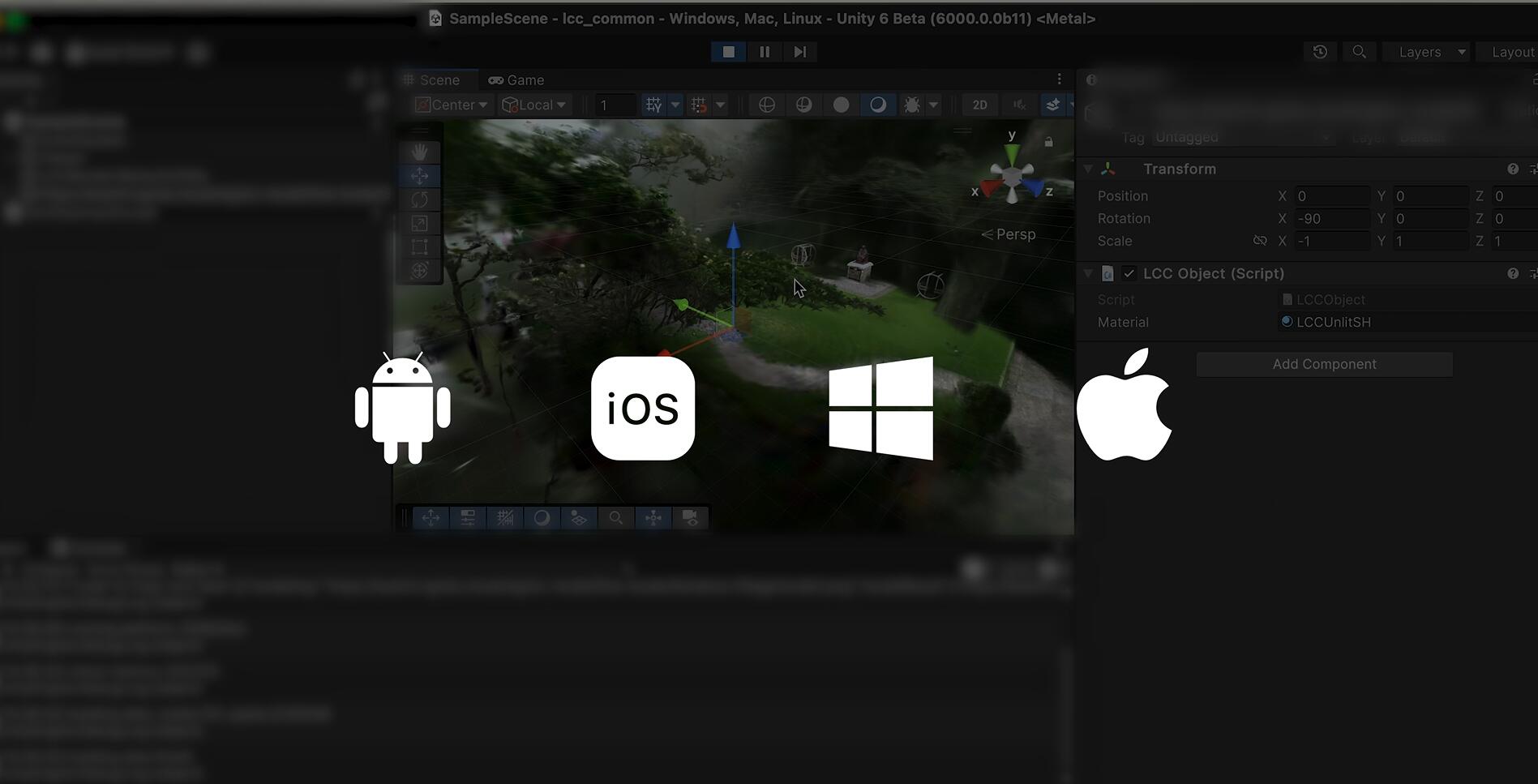This screenshot has width=1538, height=784.
Task: Toggle Draw Modes overlay icon
Action: pos(542,517)
